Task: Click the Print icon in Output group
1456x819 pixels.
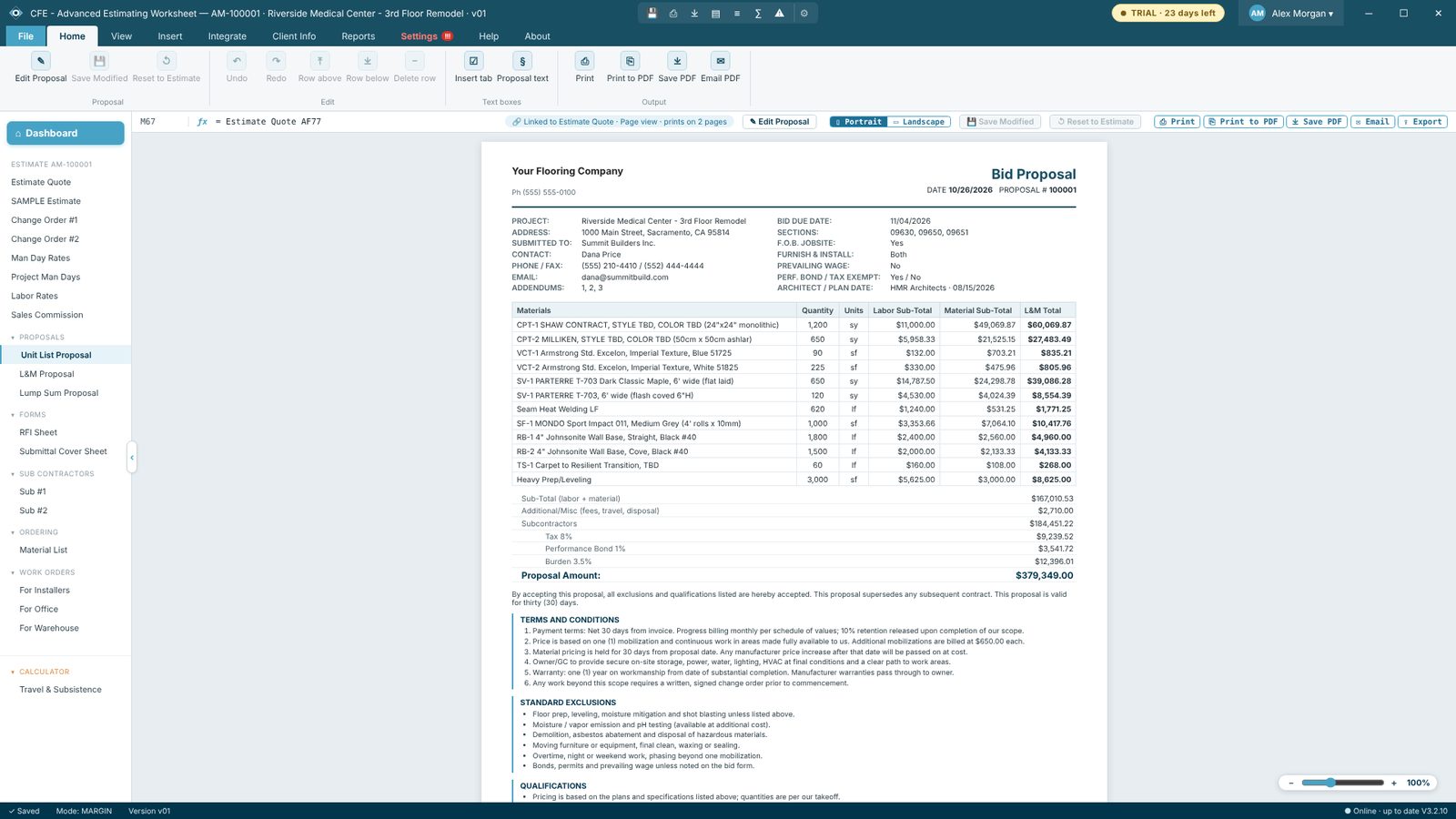Action: [x=585, y=61]
